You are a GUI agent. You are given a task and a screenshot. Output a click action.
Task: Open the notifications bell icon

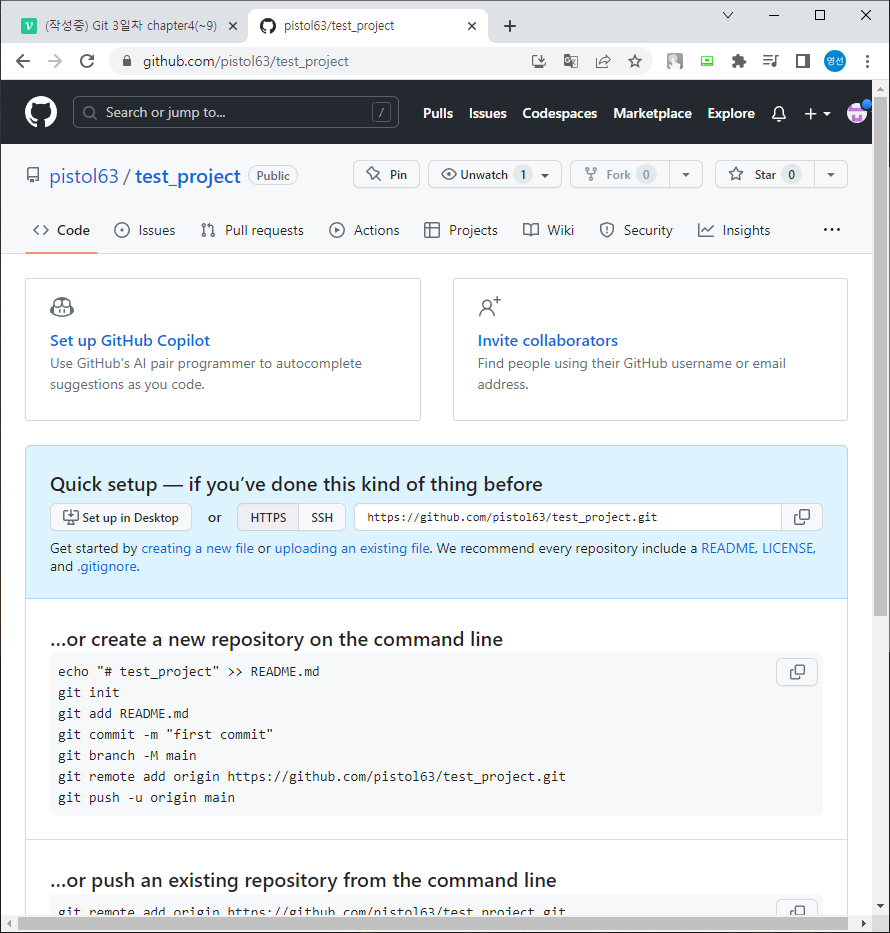[x=779, y=113]
